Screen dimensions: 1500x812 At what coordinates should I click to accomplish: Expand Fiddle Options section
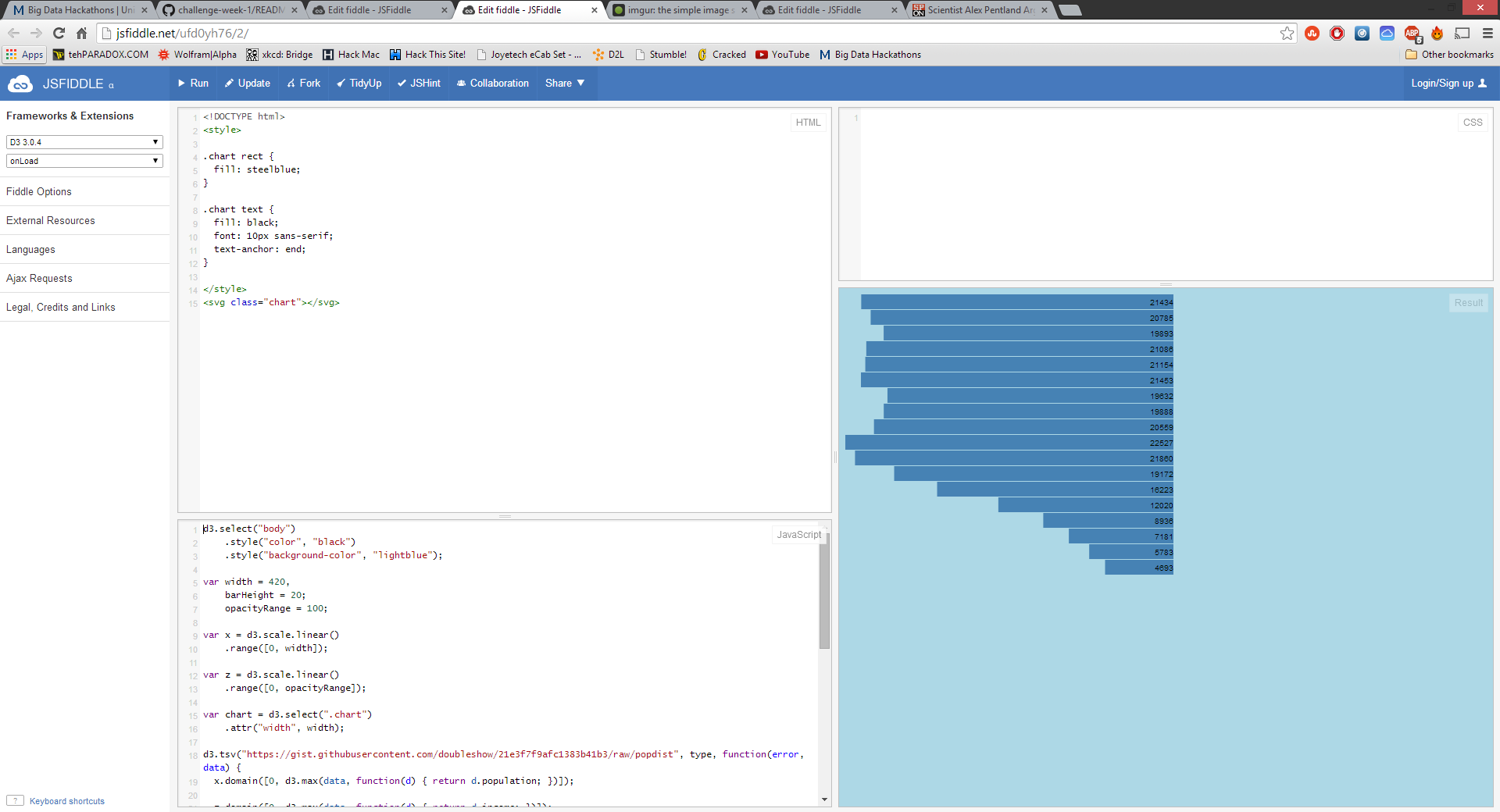[x=84, y=191]
